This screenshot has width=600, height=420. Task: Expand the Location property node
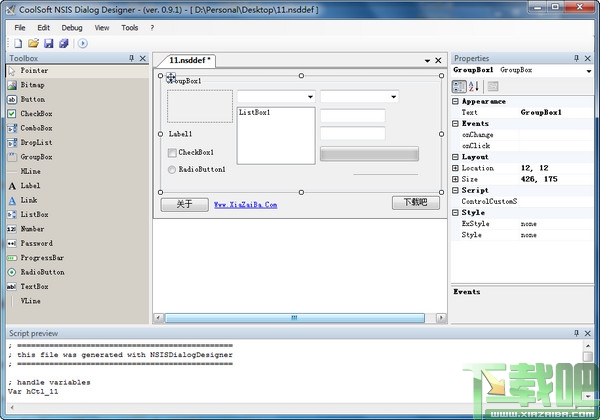[x=455, y=168]
